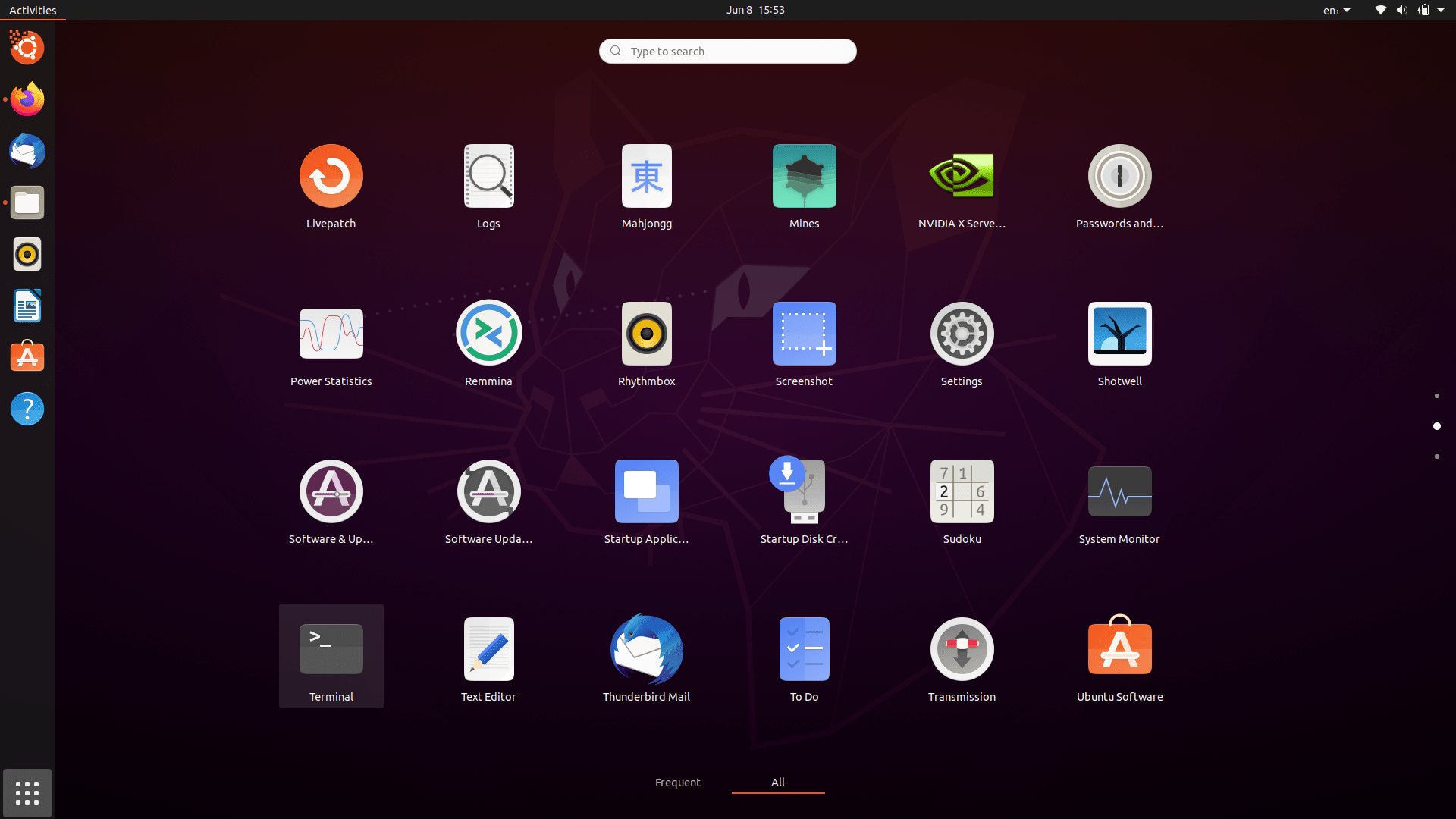Screen dimensions: 1456x819
Task: Open the Sudoku game
Action: [x=962, y=503]
